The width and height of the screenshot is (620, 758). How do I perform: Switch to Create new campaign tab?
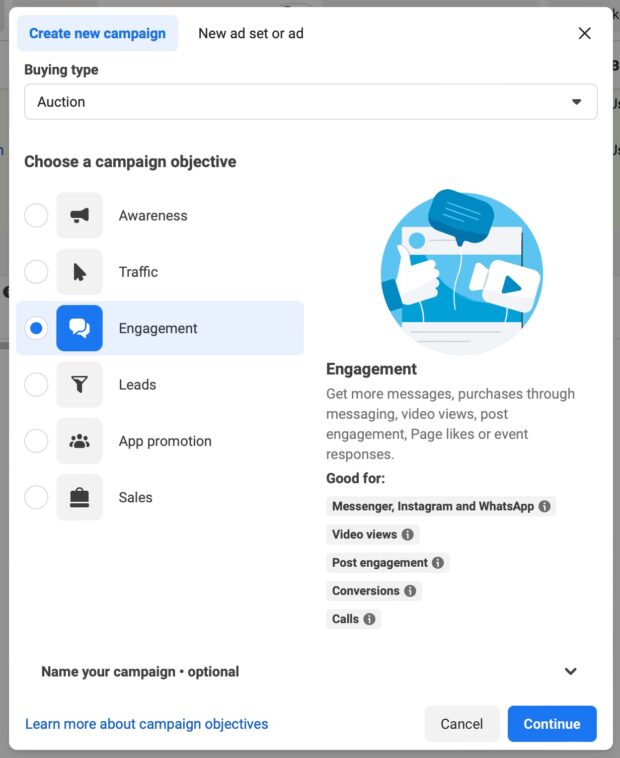[98, 33]
